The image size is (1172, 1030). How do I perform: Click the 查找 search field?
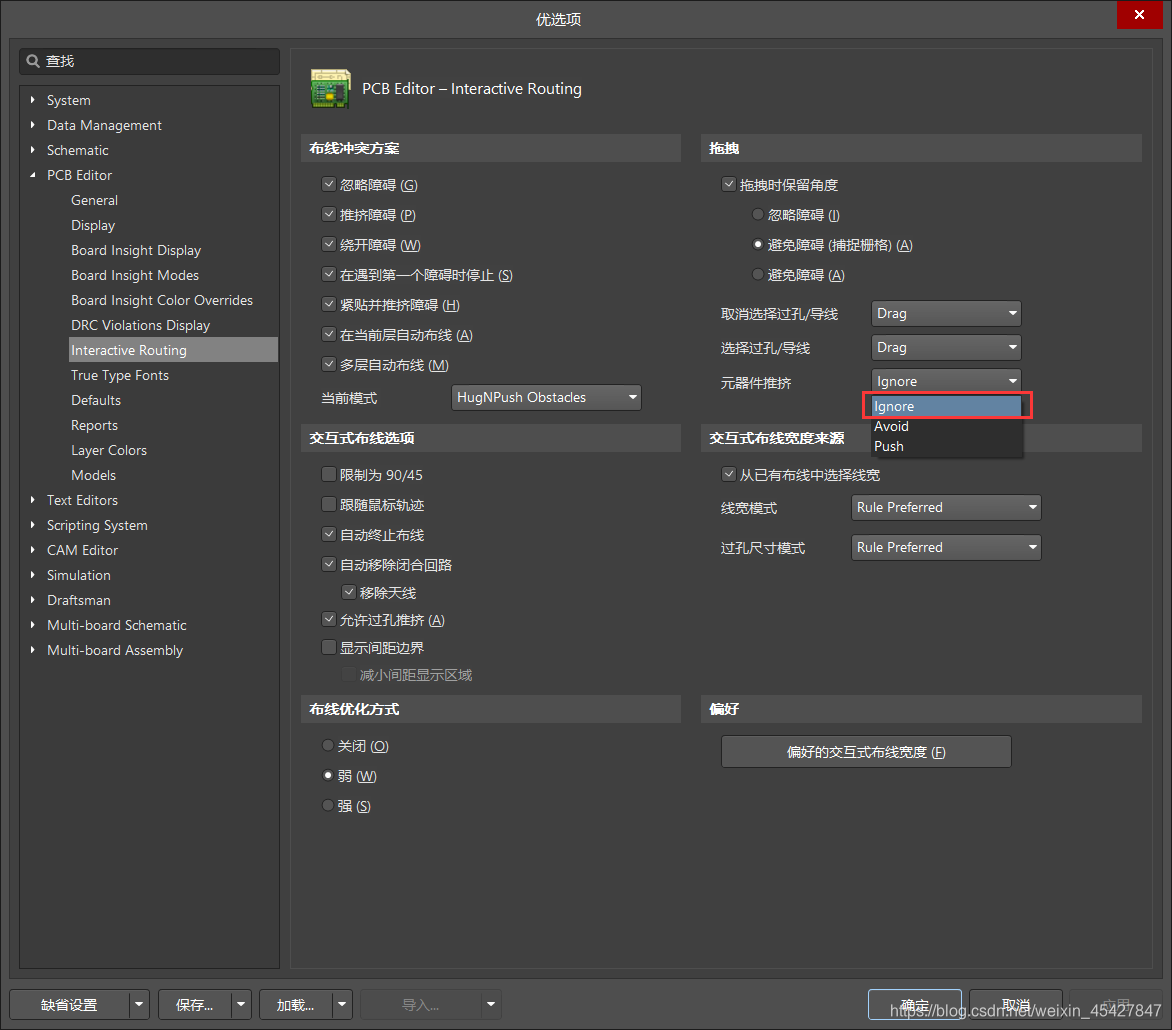tap(149, 61)
